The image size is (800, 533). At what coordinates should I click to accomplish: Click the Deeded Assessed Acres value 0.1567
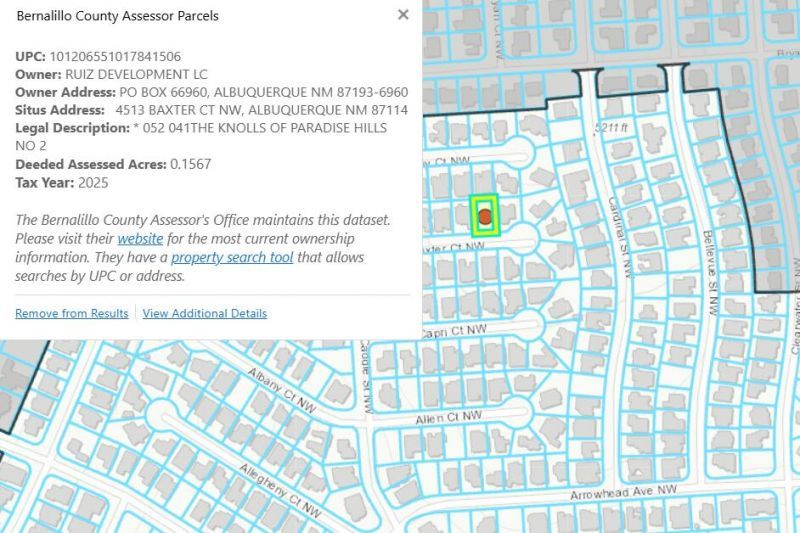191,164
